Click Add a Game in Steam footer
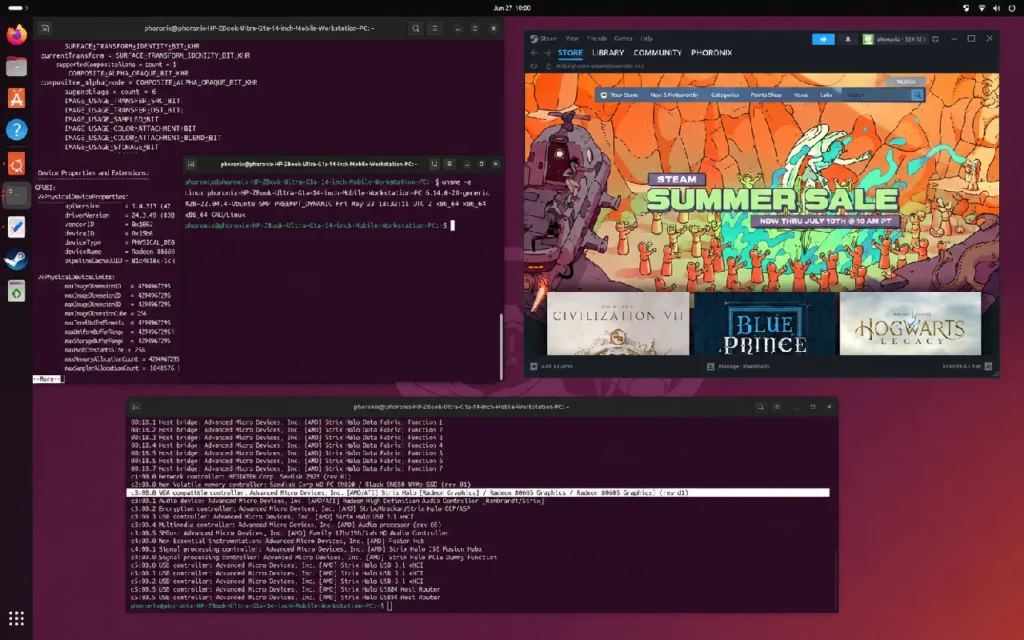The image size is (1024, 640). [552, 366]
